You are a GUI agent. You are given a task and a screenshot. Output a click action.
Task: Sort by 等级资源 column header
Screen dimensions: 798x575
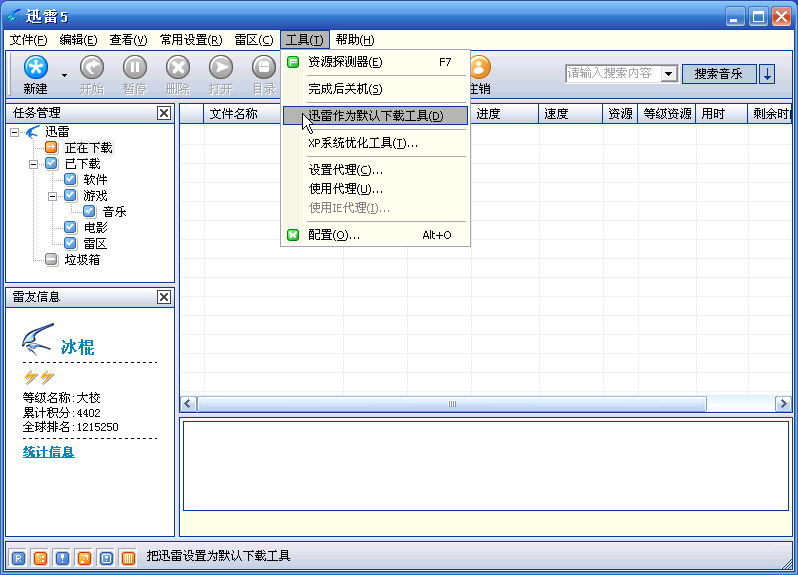click(667, 113)
